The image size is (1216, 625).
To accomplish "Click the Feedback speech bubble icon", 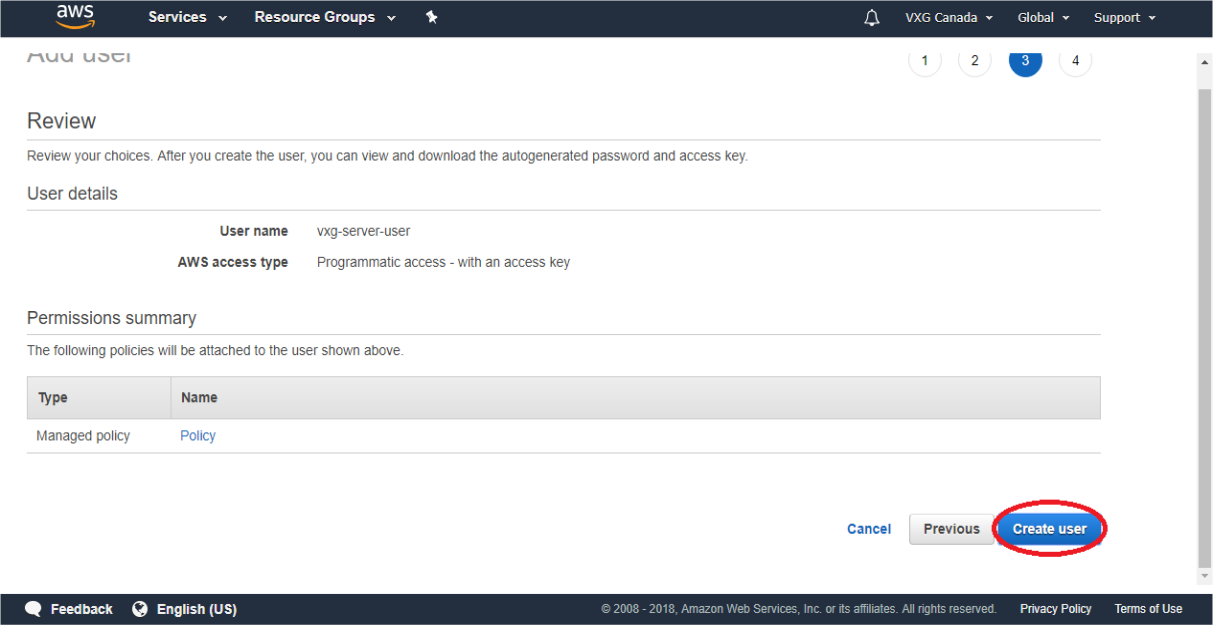I will tap(34, 609).
